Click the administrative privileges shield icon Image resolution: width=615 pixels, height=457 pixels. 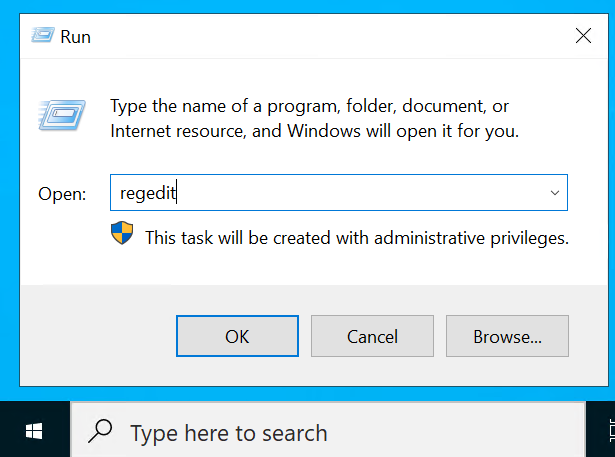121,235
